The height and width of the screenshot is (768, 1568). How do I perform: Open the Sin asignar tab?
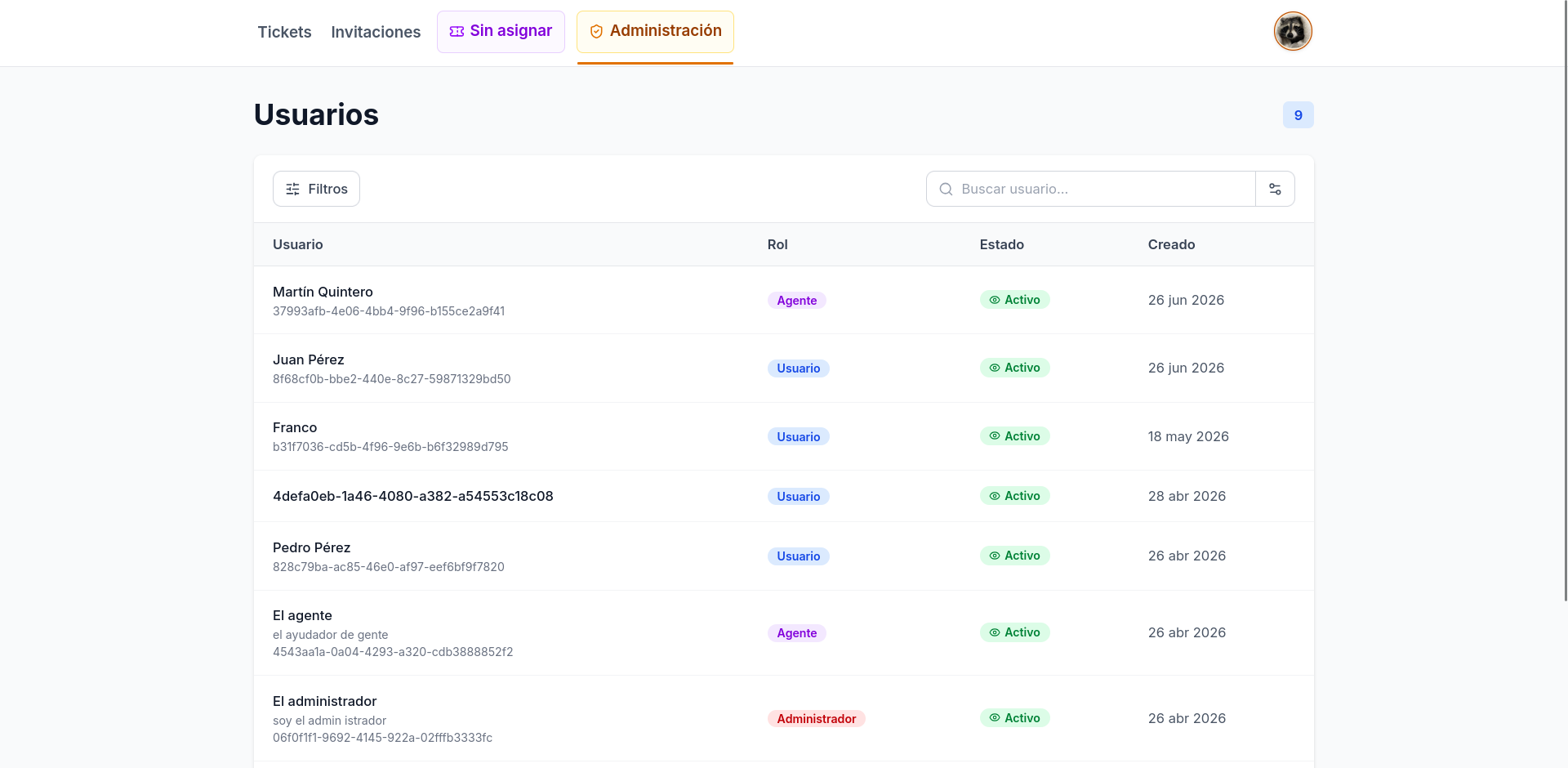click(x=501, y=32)
